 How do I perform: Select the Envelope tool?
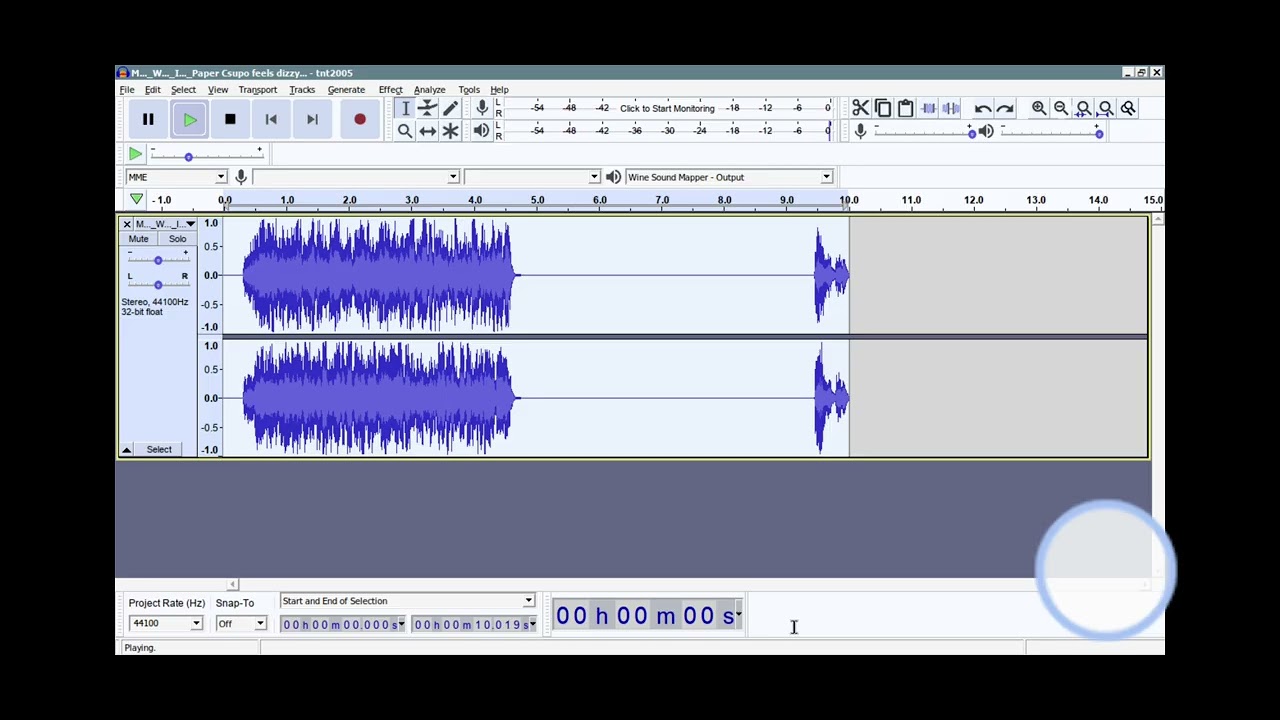[x=428, y=108]
